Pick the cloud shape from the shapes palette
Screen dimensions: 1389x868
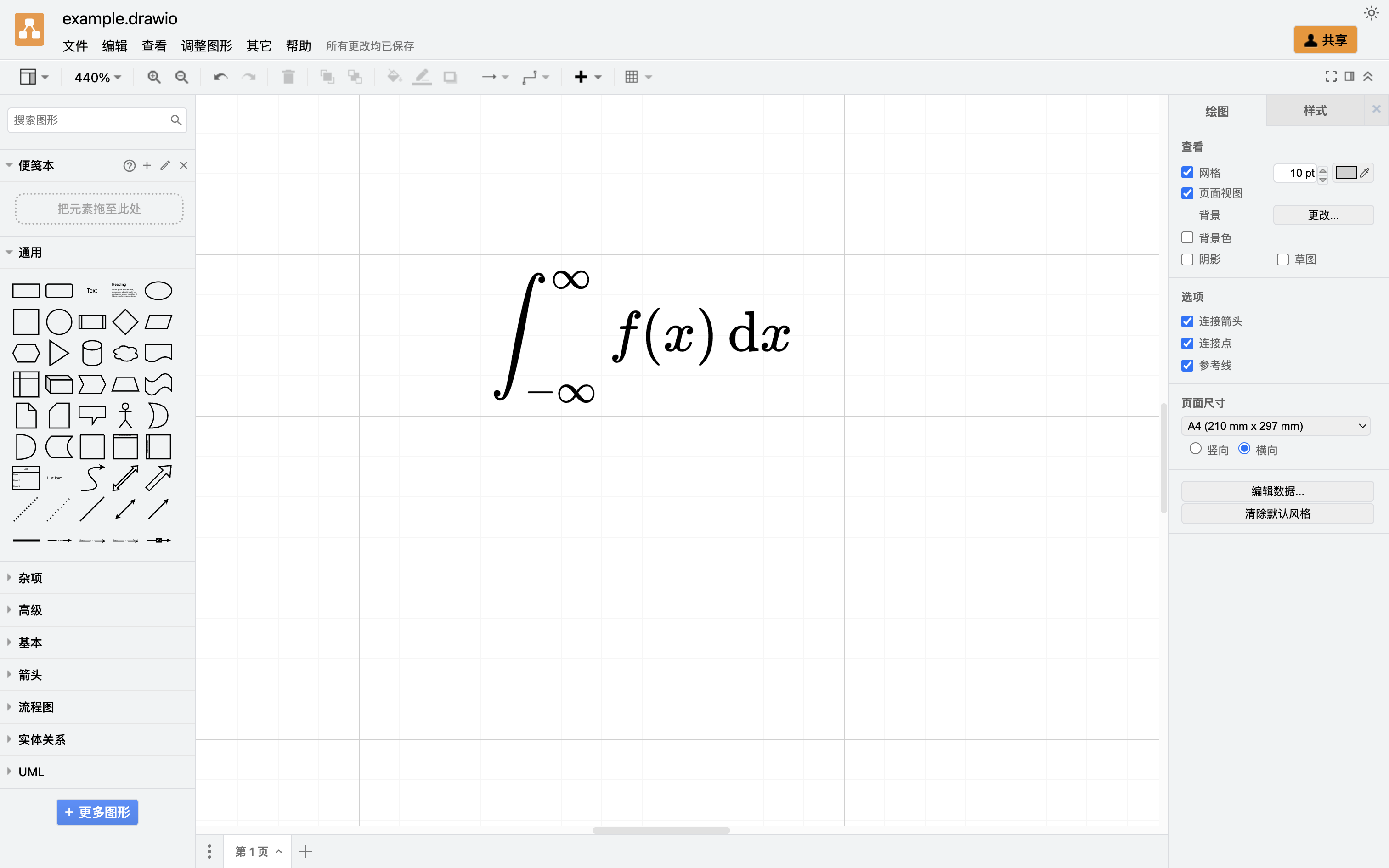tap(125, 353)
